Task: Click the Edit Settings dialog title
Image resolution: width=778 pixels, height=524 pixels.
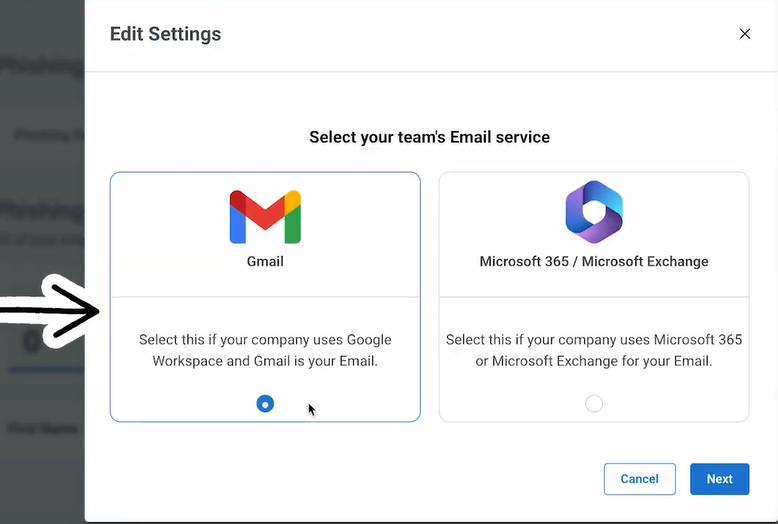Action: click(x=165, y=34)
